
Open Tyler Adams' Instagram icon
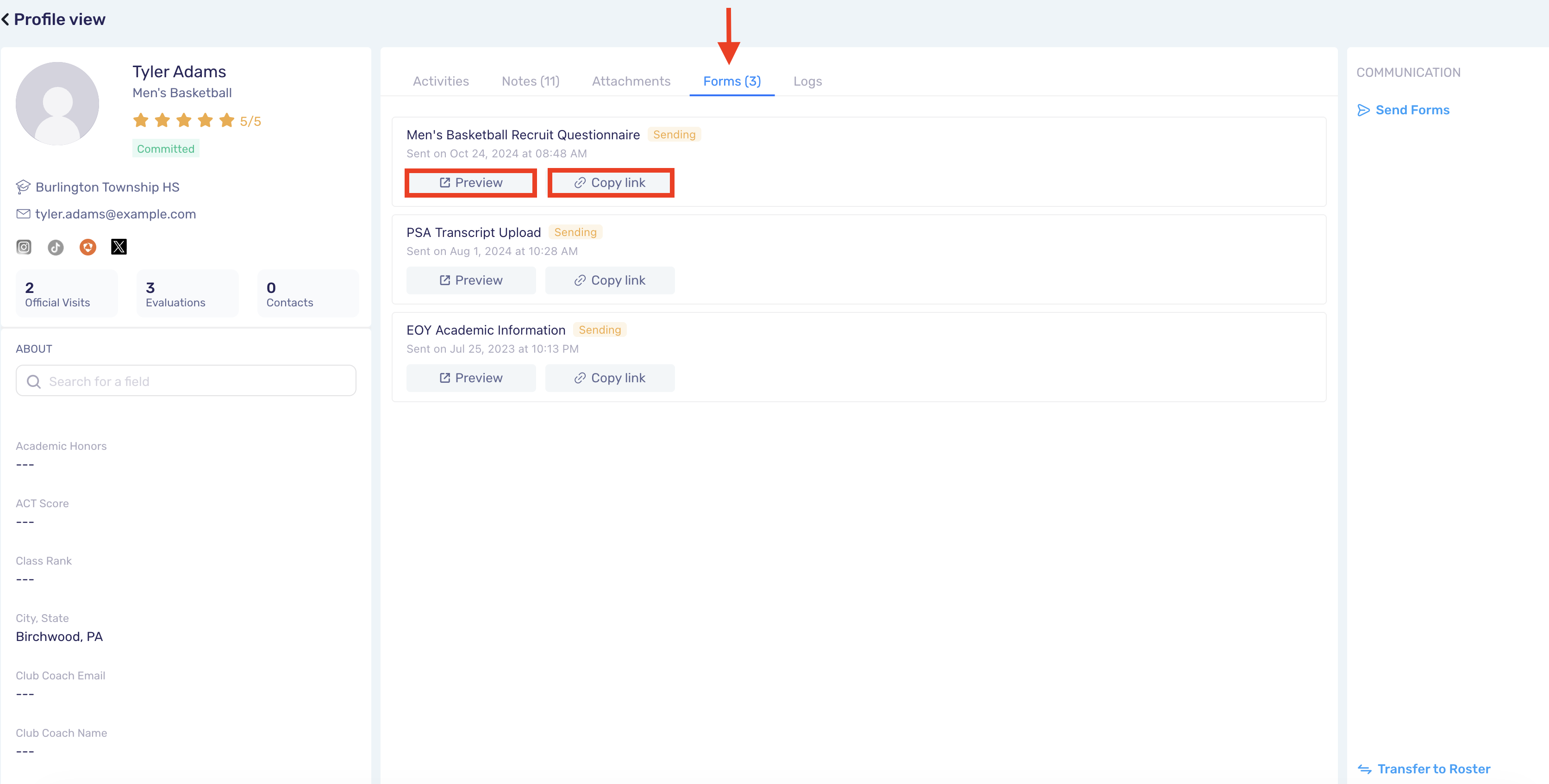click(24, 247)
